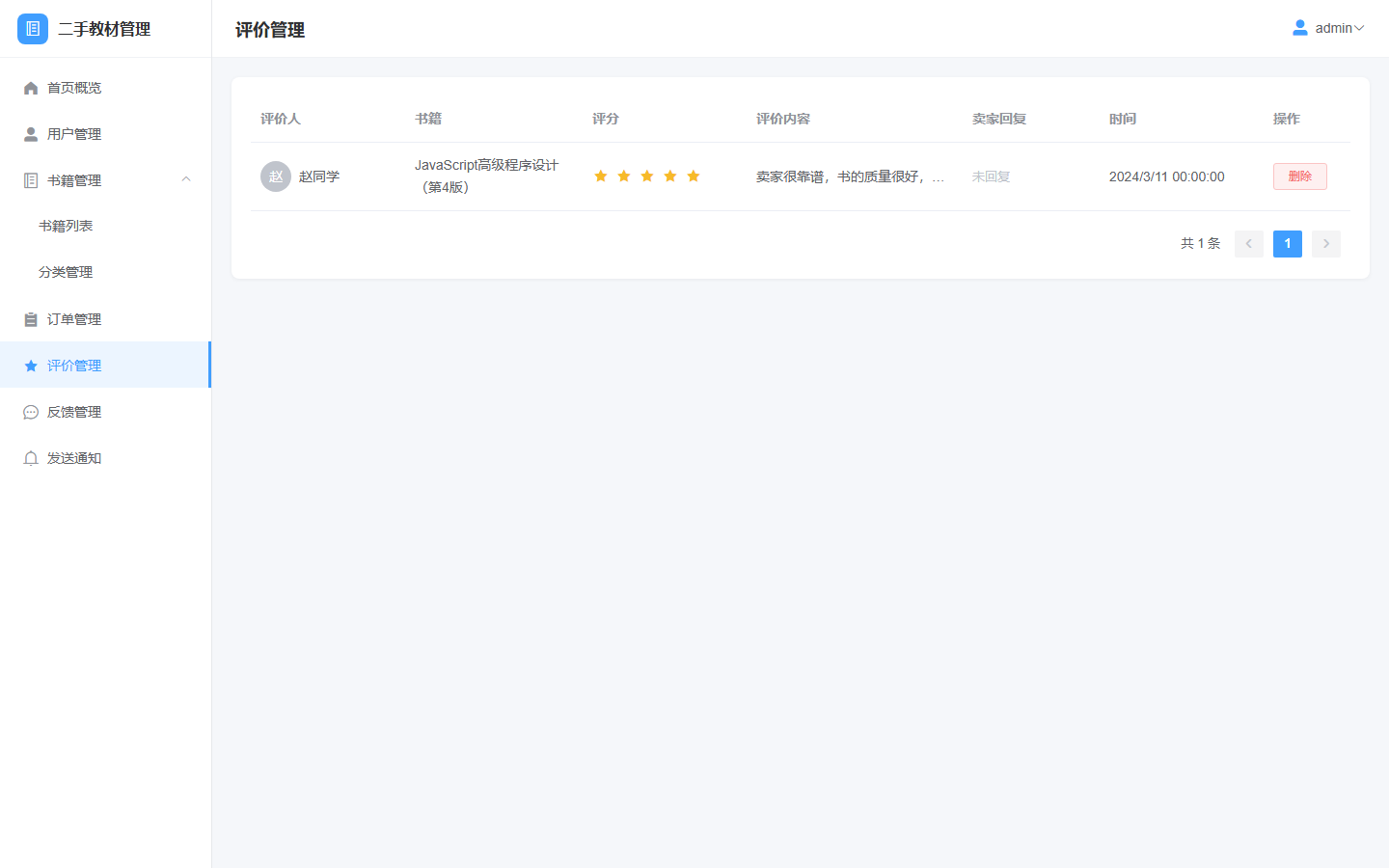Screen dimensions: 1389x868
Task: Click the user icon beside 用户管理
Action: coord(31,134)
